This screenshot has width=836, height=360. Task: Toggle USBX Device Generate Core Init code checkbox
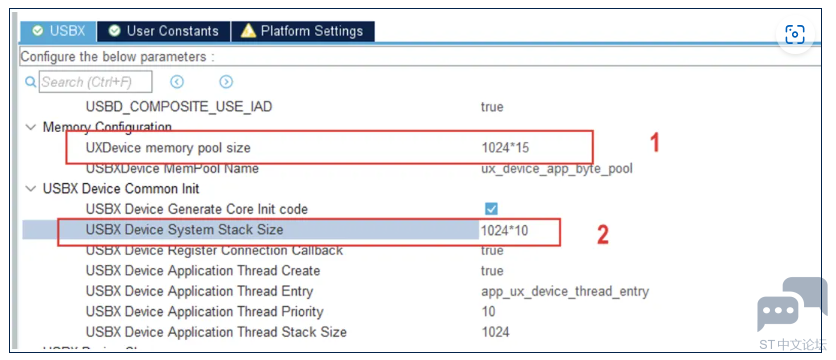[x=491, y=209]
